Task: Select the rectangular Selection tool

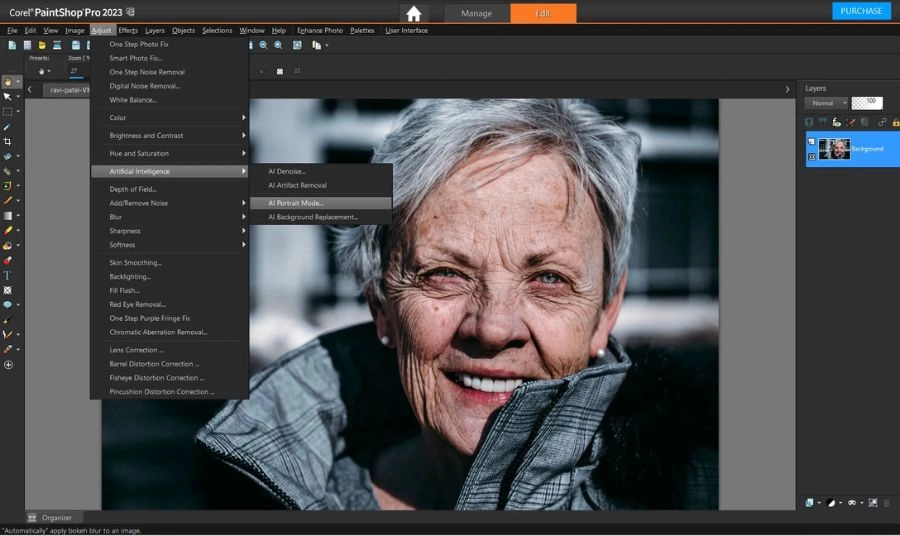Action: click(7, 111)
